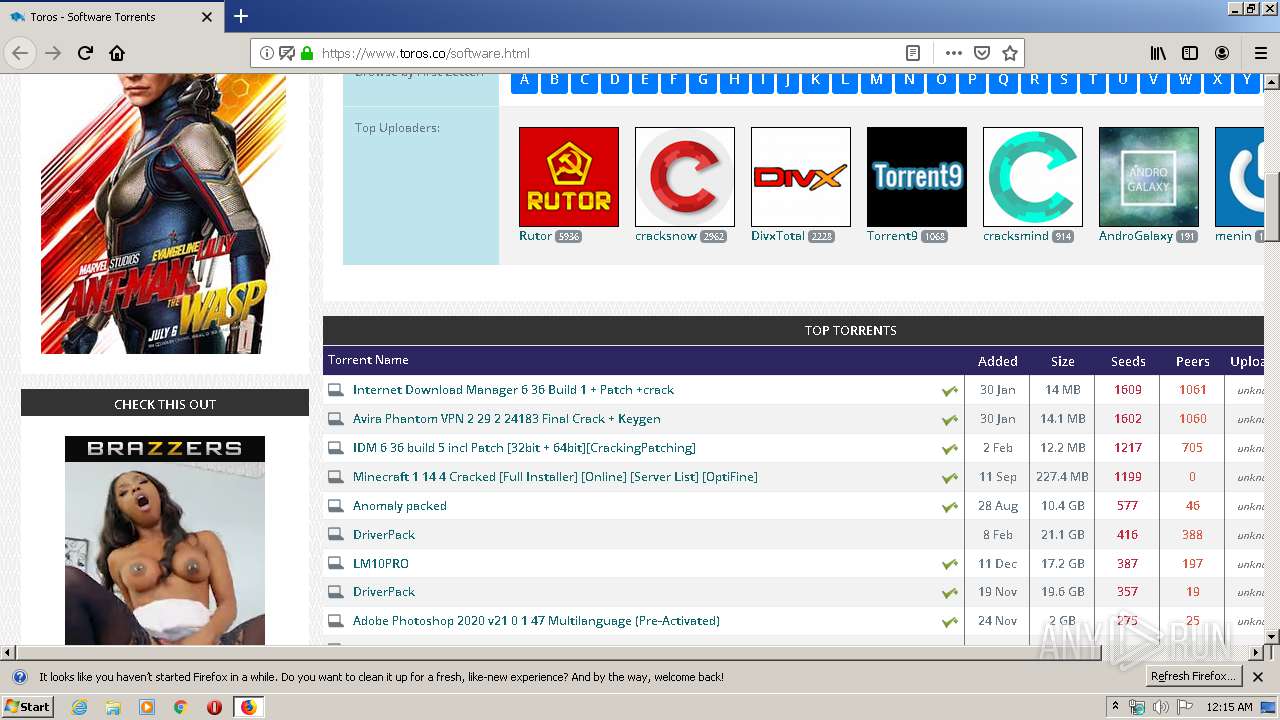This screenshot has height=720, width=1280.
Task: Launch Internet Explorer from taskbar
Action: click(79, 707)
